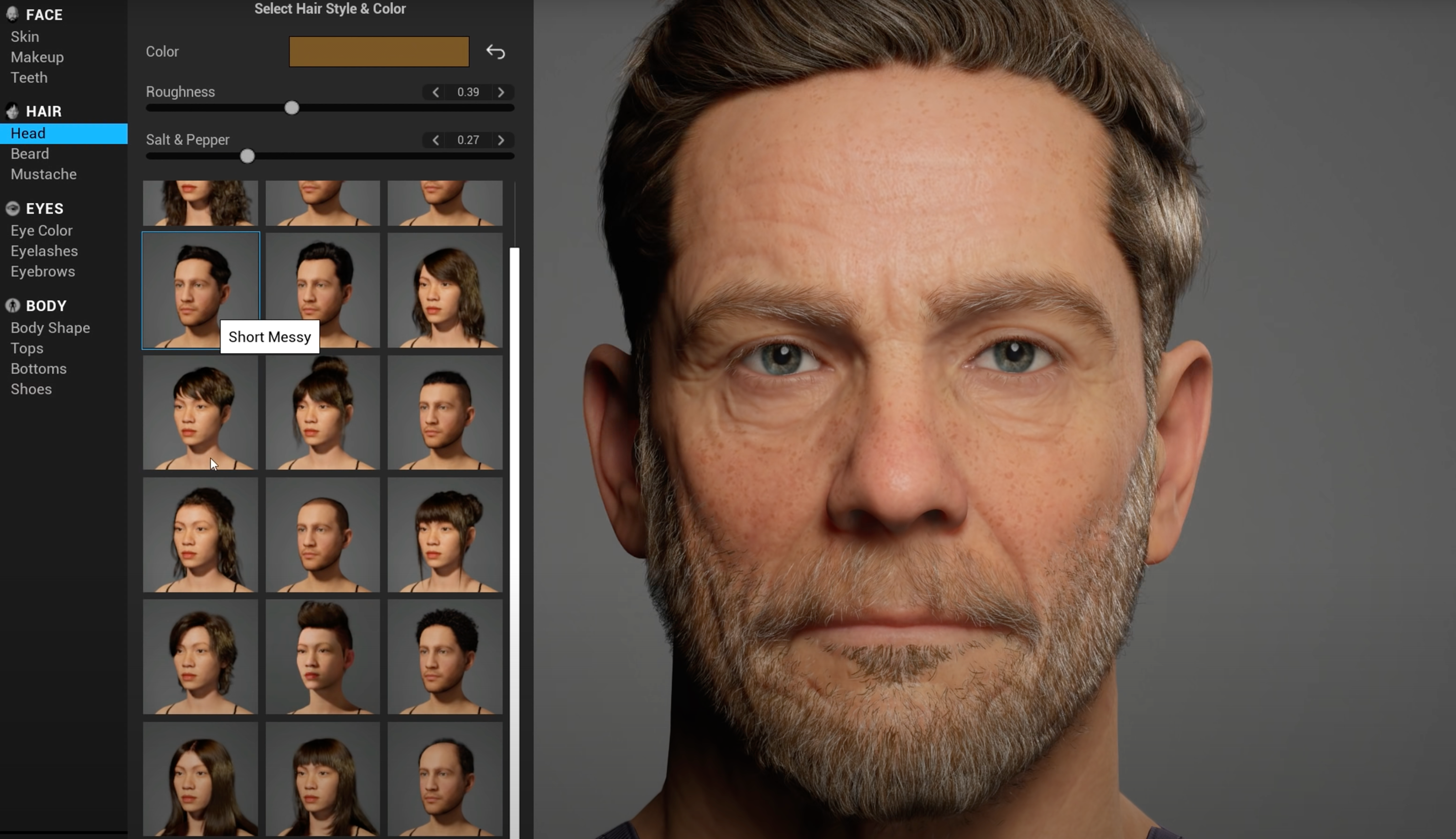Decrease Roughness with left arrow
Image resolution: width=1456 pixels, height=839 pixels.
pos(436,92)
